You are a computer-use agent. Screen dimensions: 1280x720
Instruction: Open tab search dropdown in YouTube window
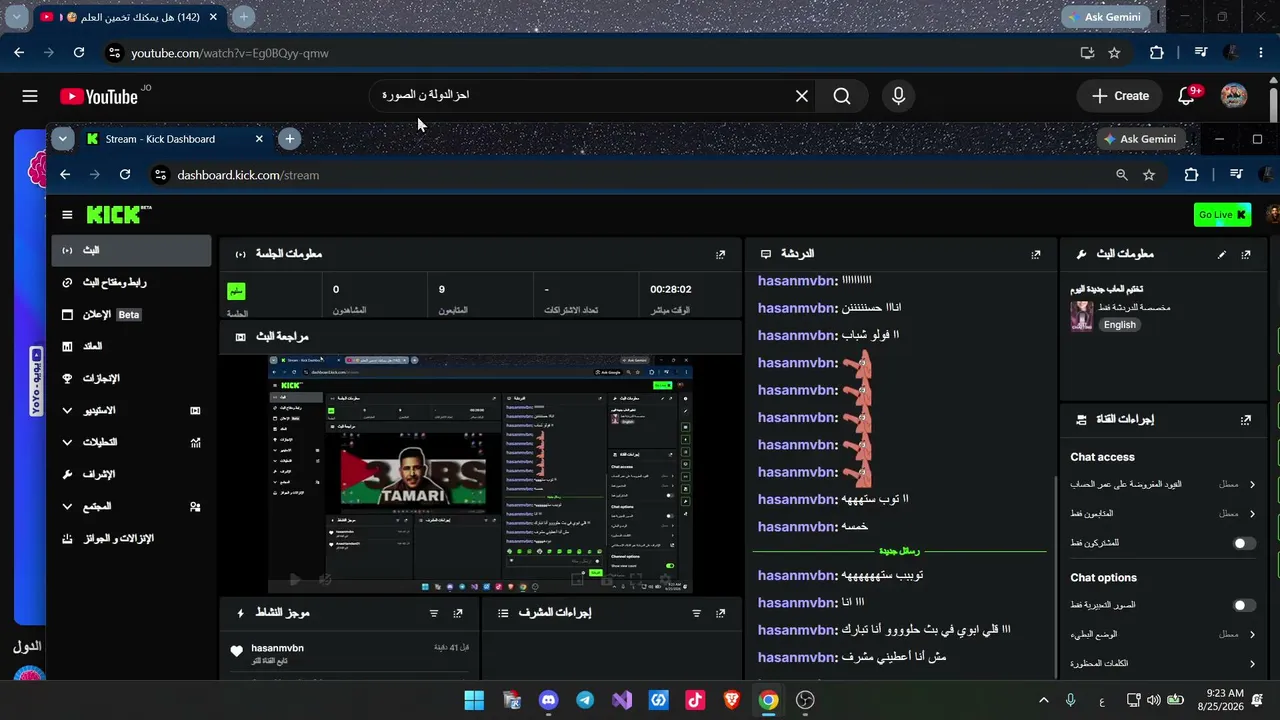17,17
